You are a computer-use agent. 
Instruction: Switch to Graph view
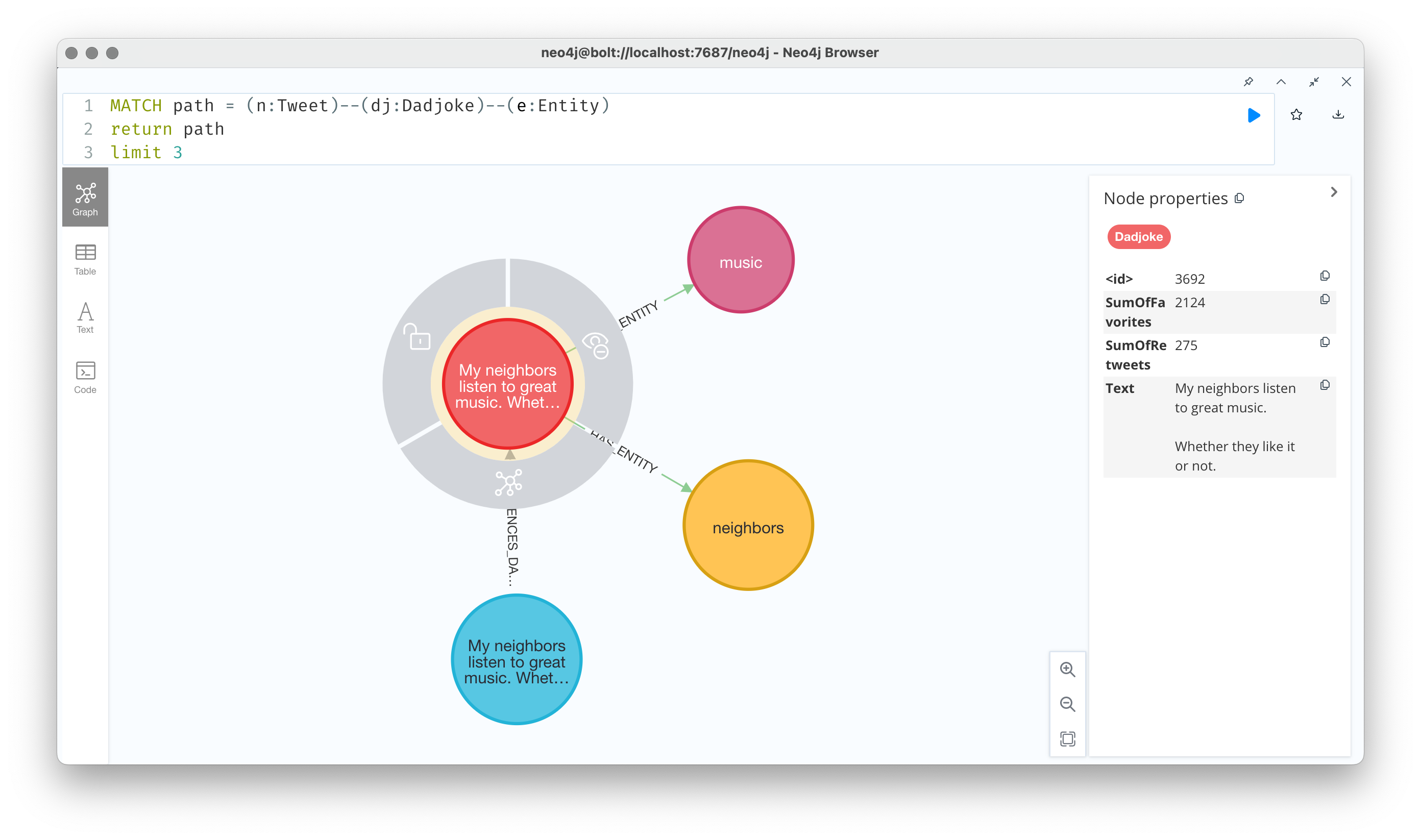click(85, 198)
